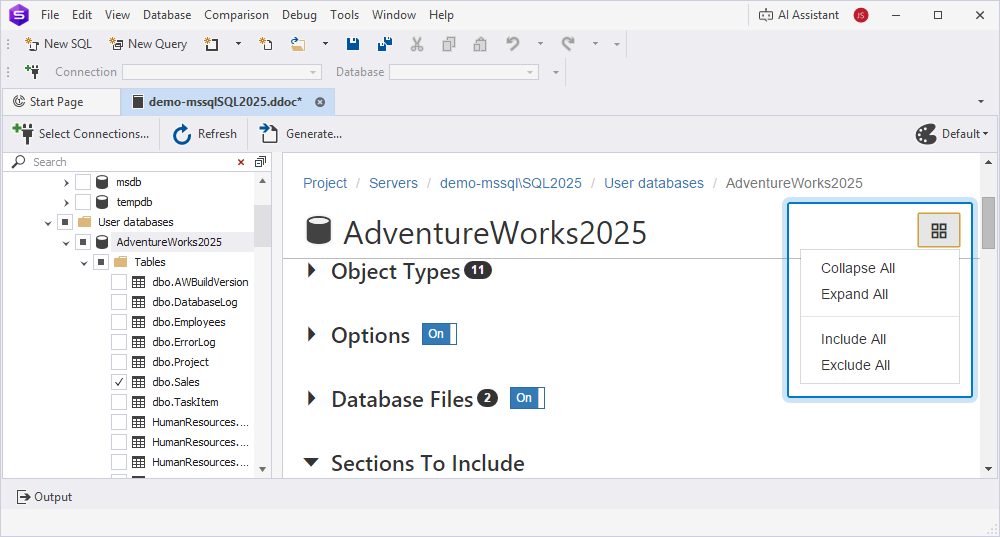Click the Undo arrow icon

click(513, 44)
